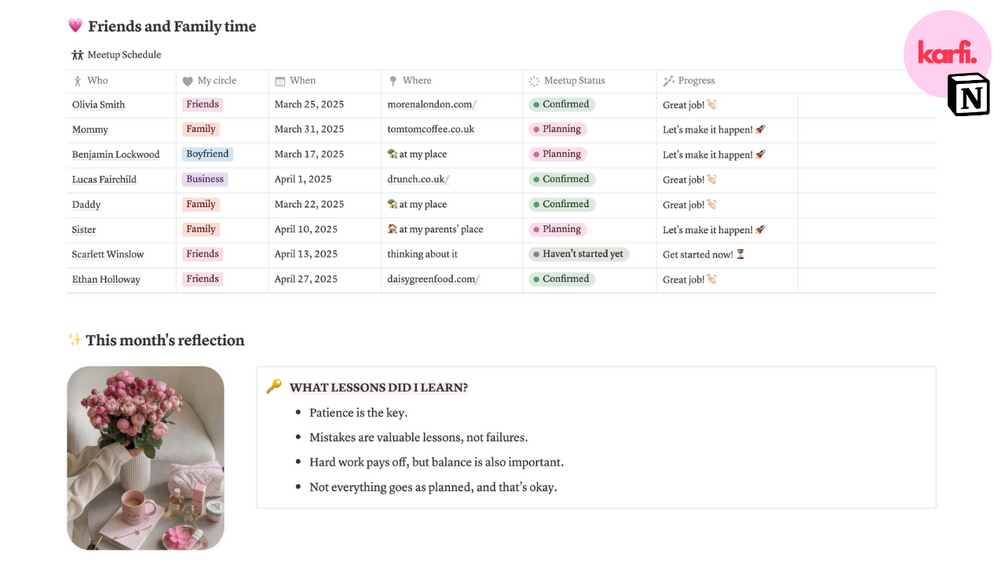Select the Boyfriend circle tag
The height and width of the screenshot is (565, 1005).
click(x=207, y=155)
